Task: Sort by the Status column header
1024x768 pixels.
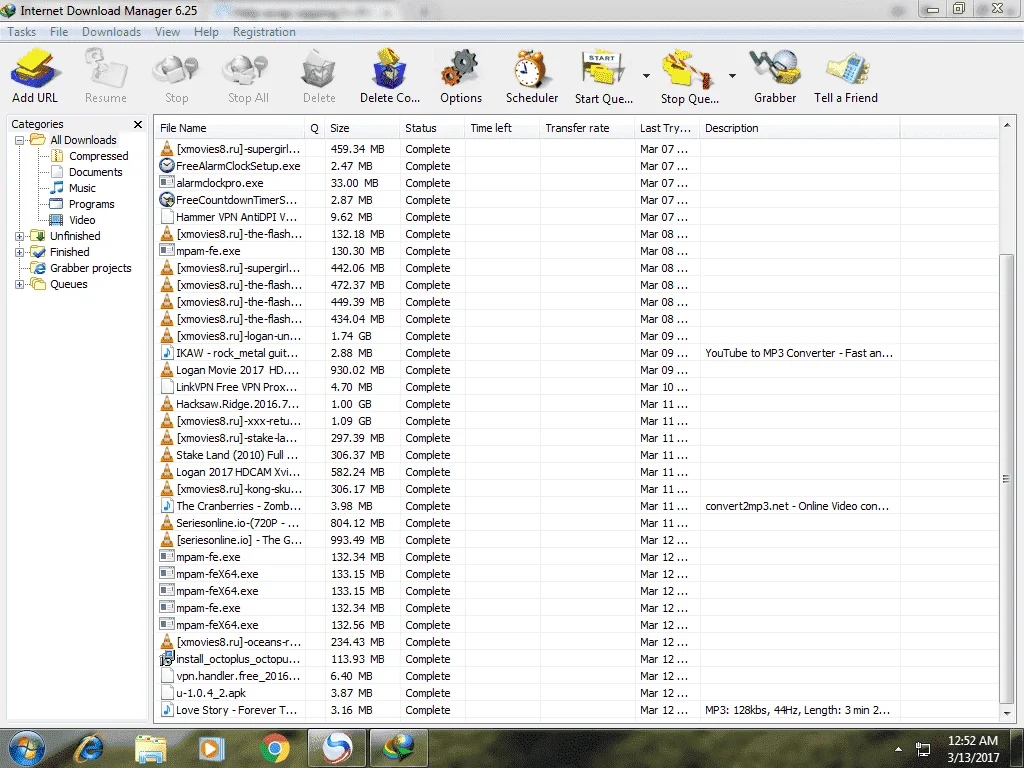Action: pos(432,128)
